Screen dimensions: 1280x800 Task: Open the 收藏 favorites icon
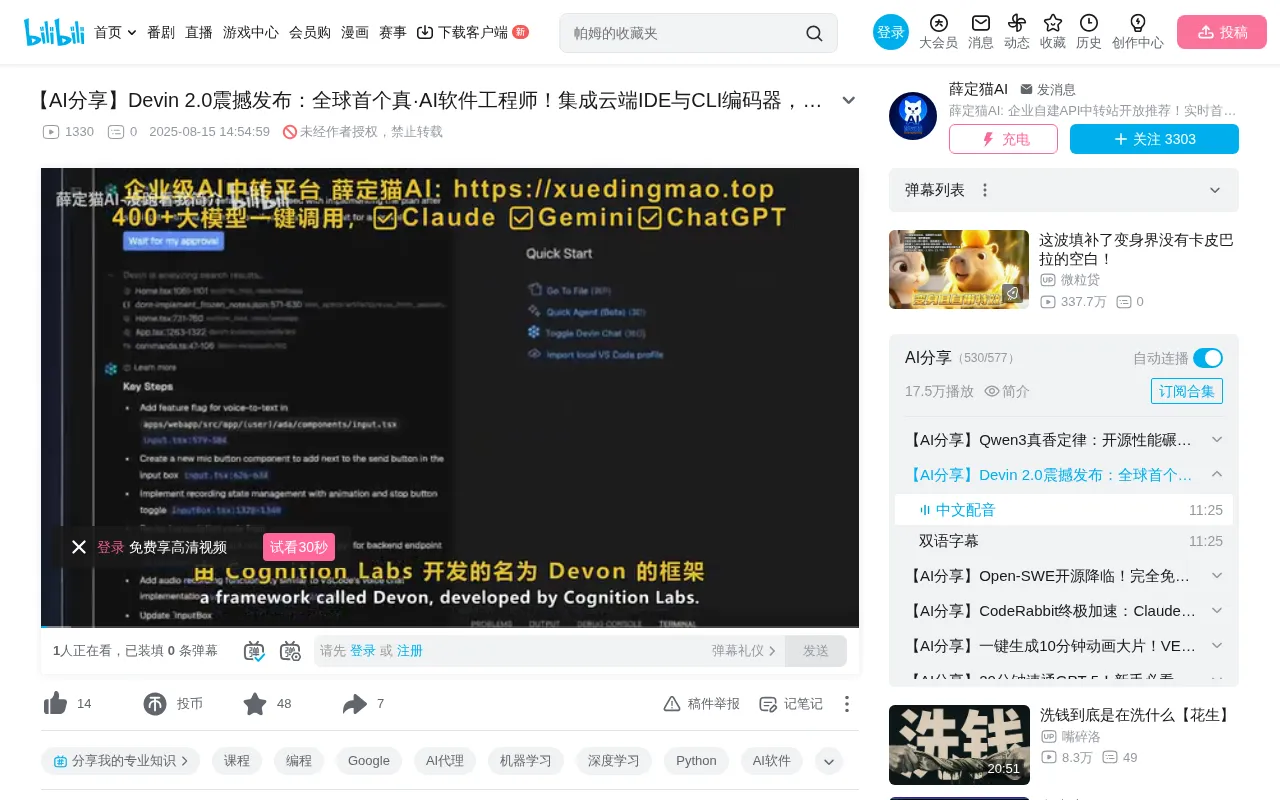1053,32
